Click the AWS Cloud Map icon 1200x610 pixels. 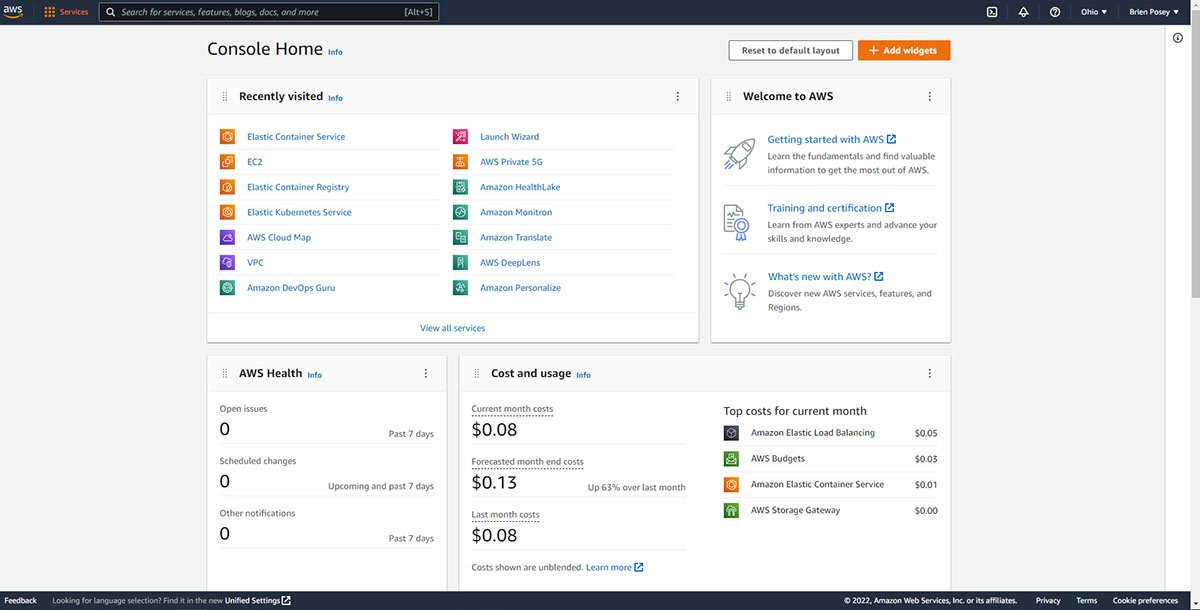pos(227,238)
